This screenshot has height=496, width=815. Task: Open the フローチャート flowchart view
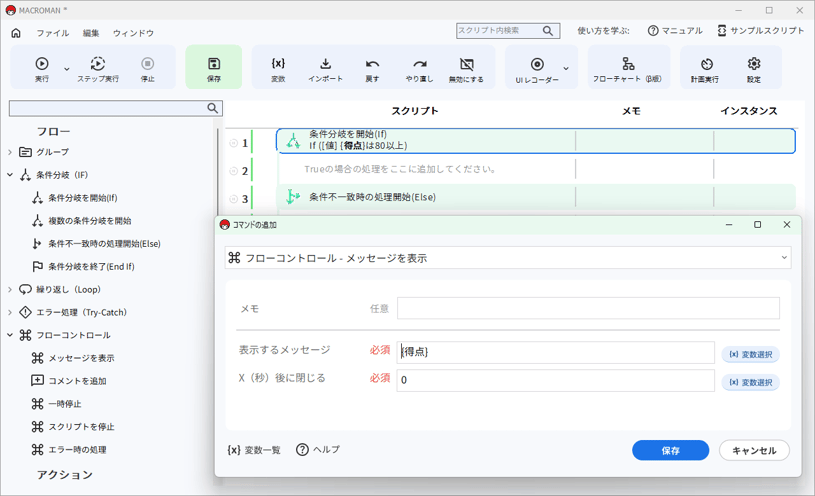[x=628, y=64]
